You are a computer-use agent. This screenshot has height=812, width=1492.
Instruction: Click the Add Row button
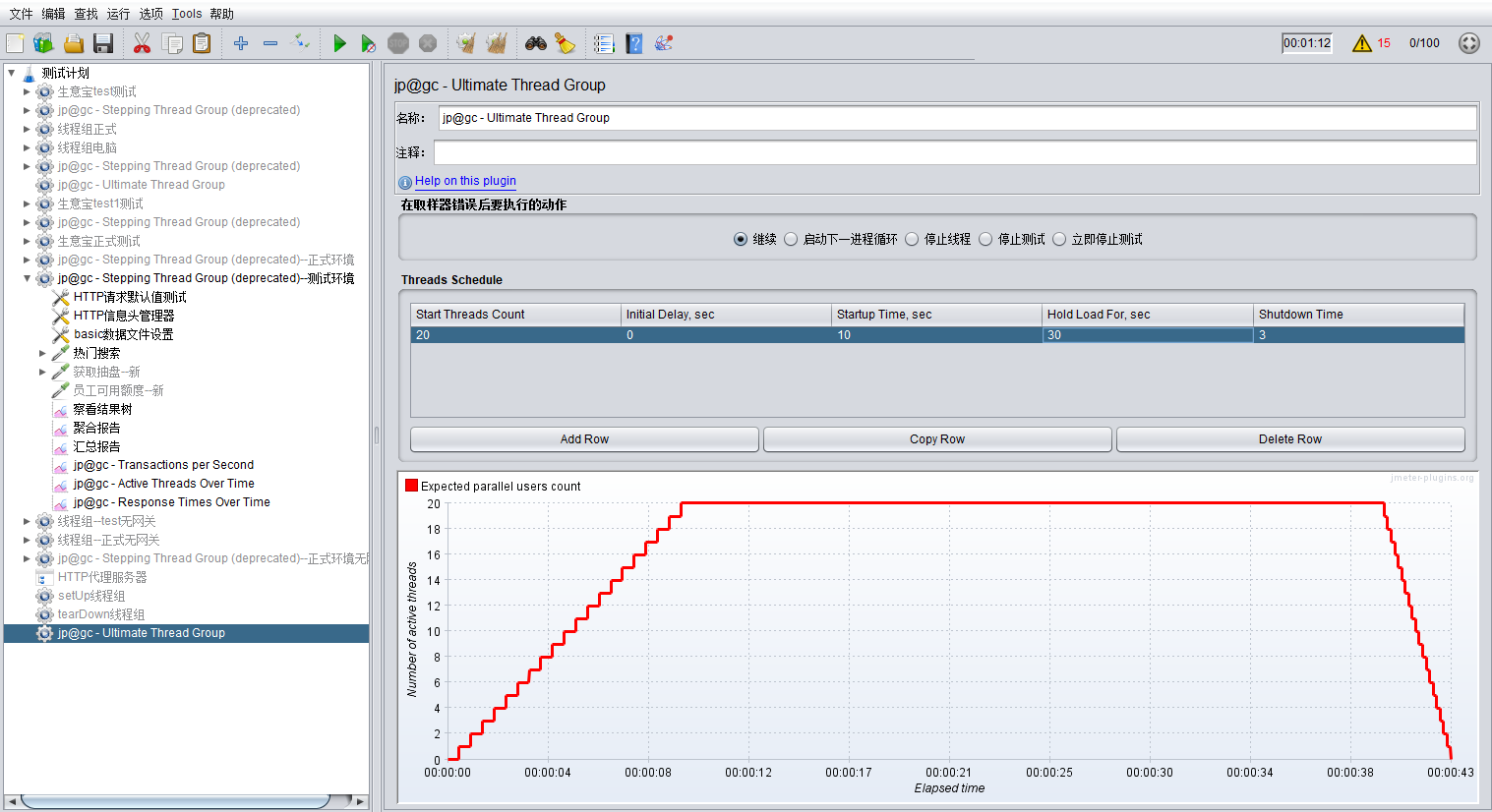[x=584, y=439]
